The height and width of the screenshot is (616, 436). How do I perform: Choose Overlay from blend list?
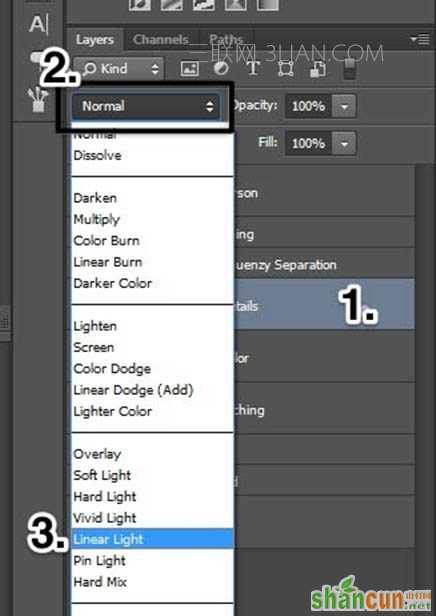pyautogui.click(x=97, y=454)
